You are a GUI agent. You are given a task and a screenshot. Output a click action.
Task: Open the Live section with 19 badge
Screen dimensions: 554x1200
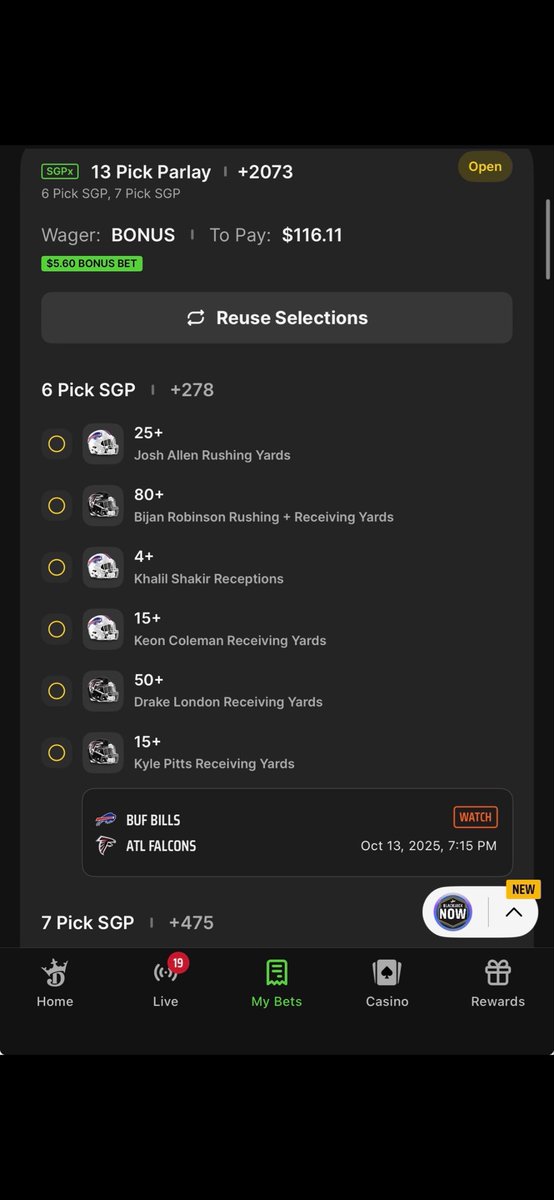click(x=166, y=982)
